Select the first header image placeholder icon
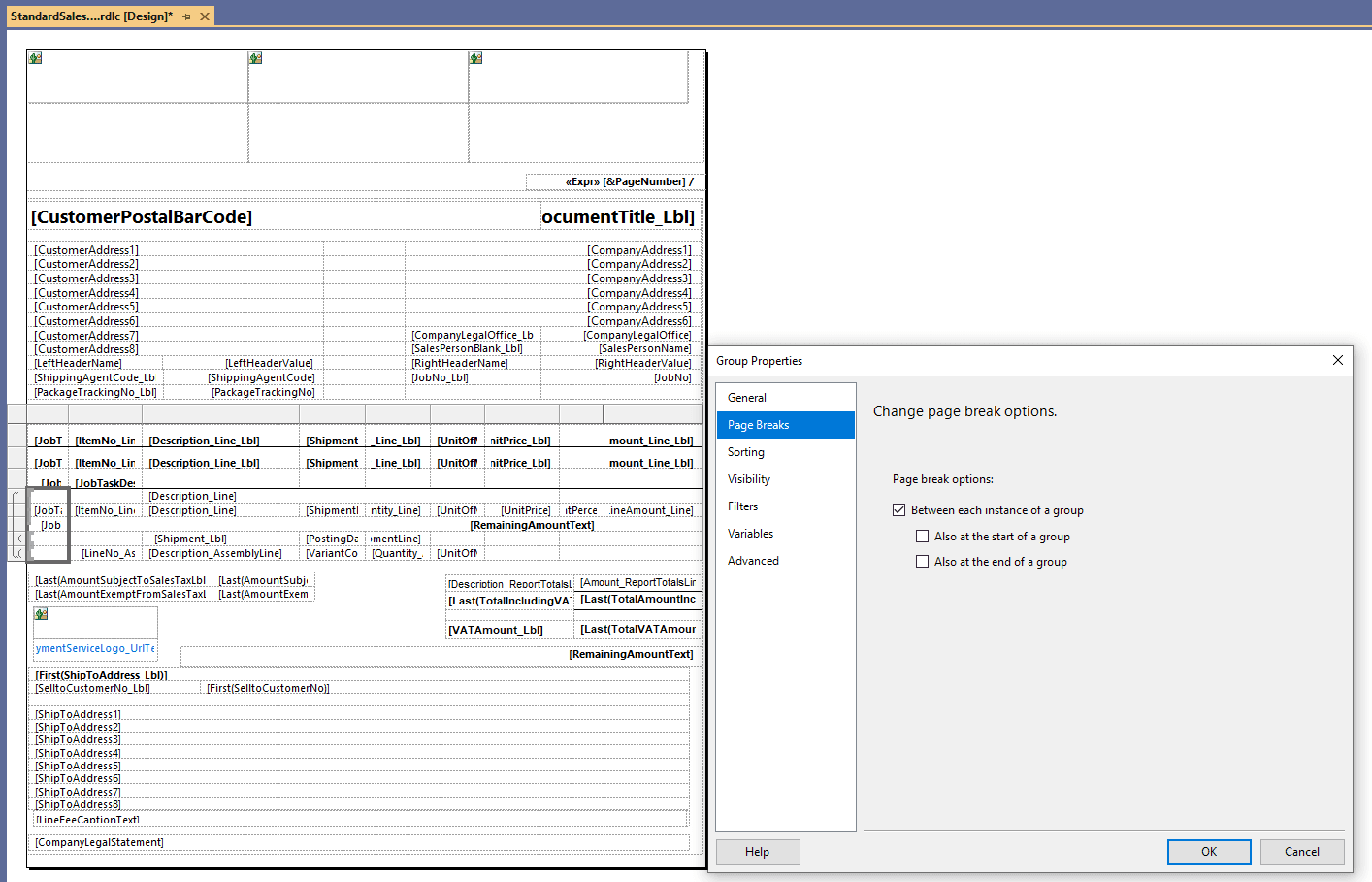Viewport: 1372px width, 882px height. 35,58
